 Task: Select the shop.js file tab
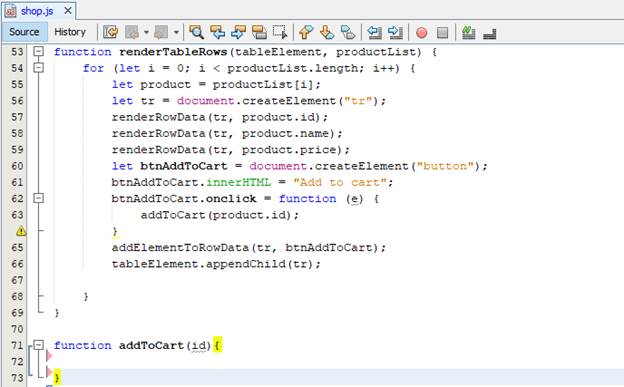(37, 11)
